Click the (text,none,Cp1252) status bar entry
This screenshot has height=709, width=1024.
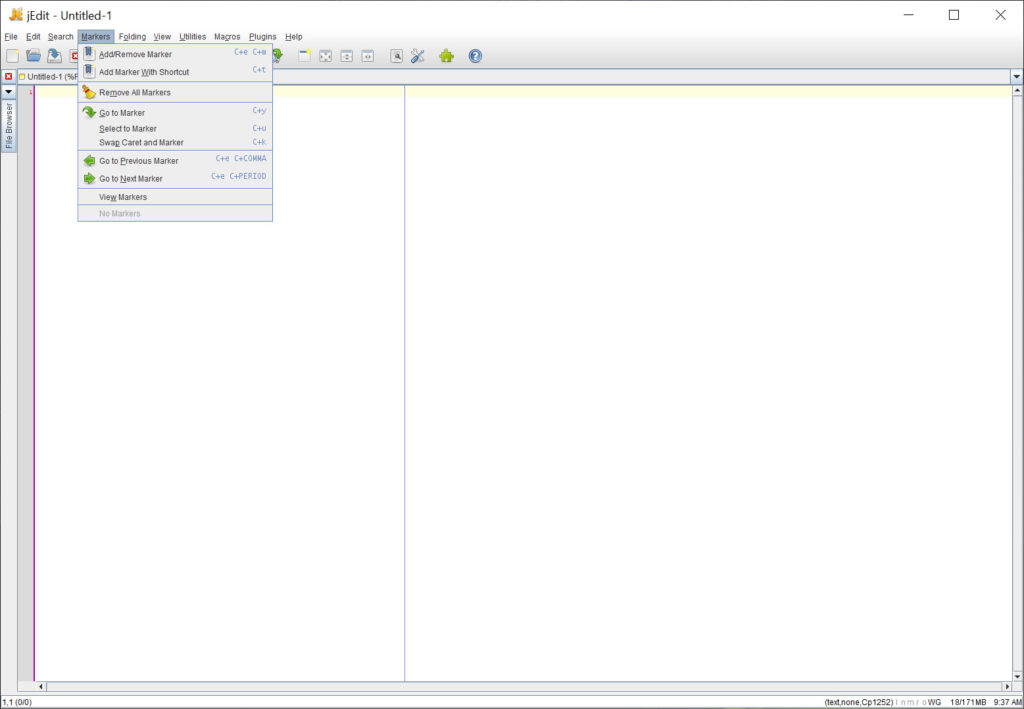(x=859, y=702)
